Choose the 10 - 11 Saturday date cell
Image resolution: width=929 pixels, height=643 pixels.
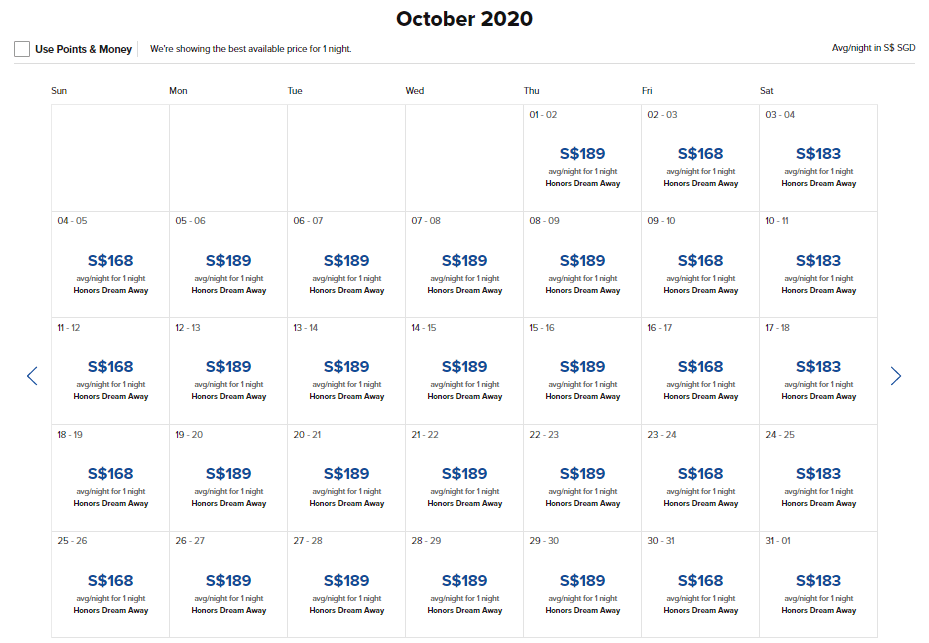tap(818, 265)
